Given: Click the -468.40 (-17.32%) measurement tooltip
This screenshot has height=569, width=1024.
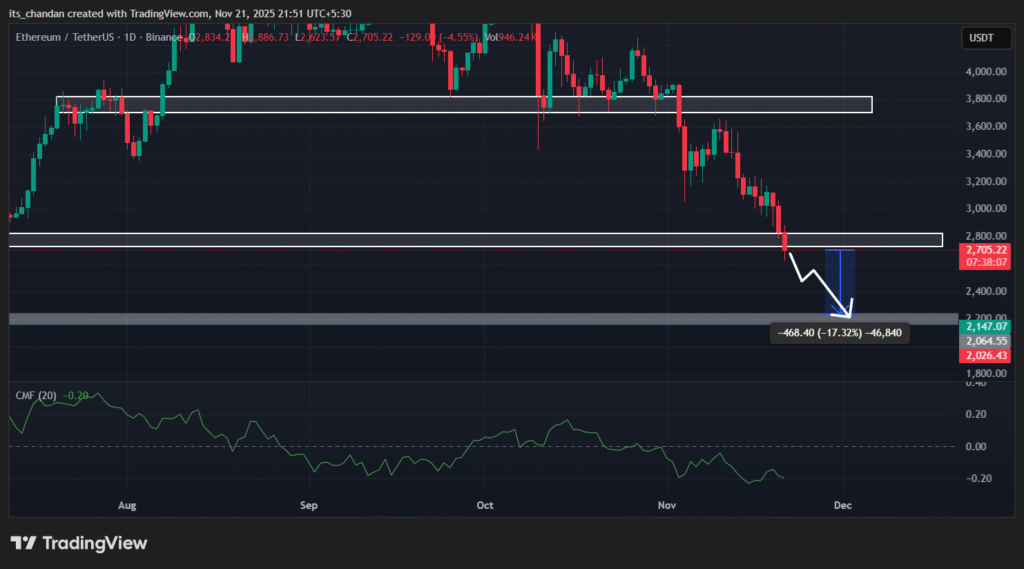Looking at the screenshot, I should (x=839, y=334).
